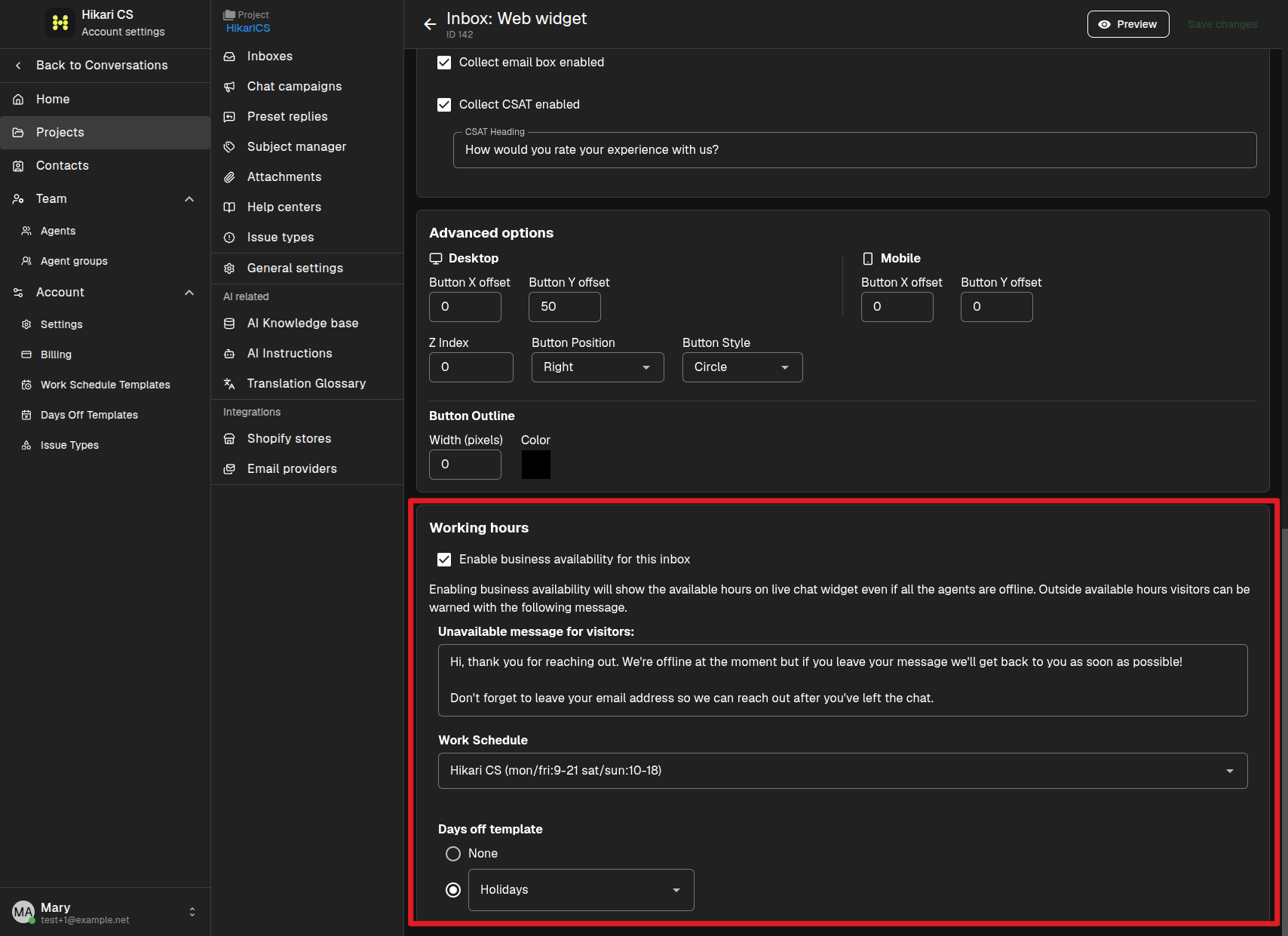Collapse the Team section chevron

[189, 199]
